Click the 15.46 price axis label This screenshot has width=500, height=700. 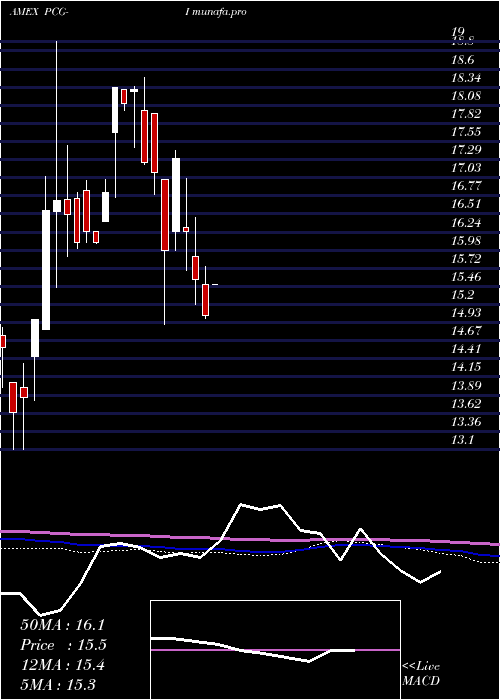coord(466,276)
